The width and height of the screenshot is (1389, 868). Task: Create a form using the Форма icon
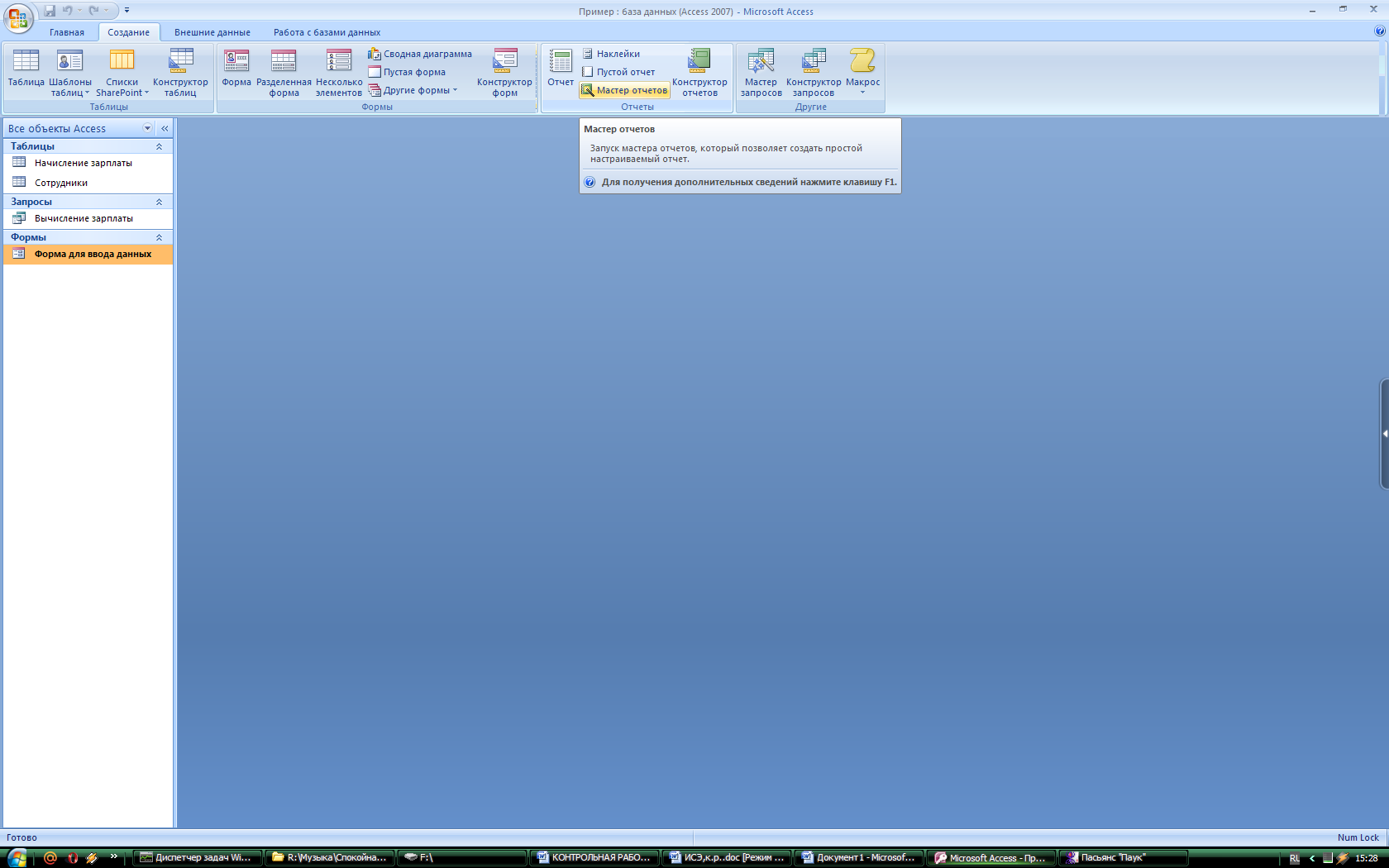click(236, 68)
